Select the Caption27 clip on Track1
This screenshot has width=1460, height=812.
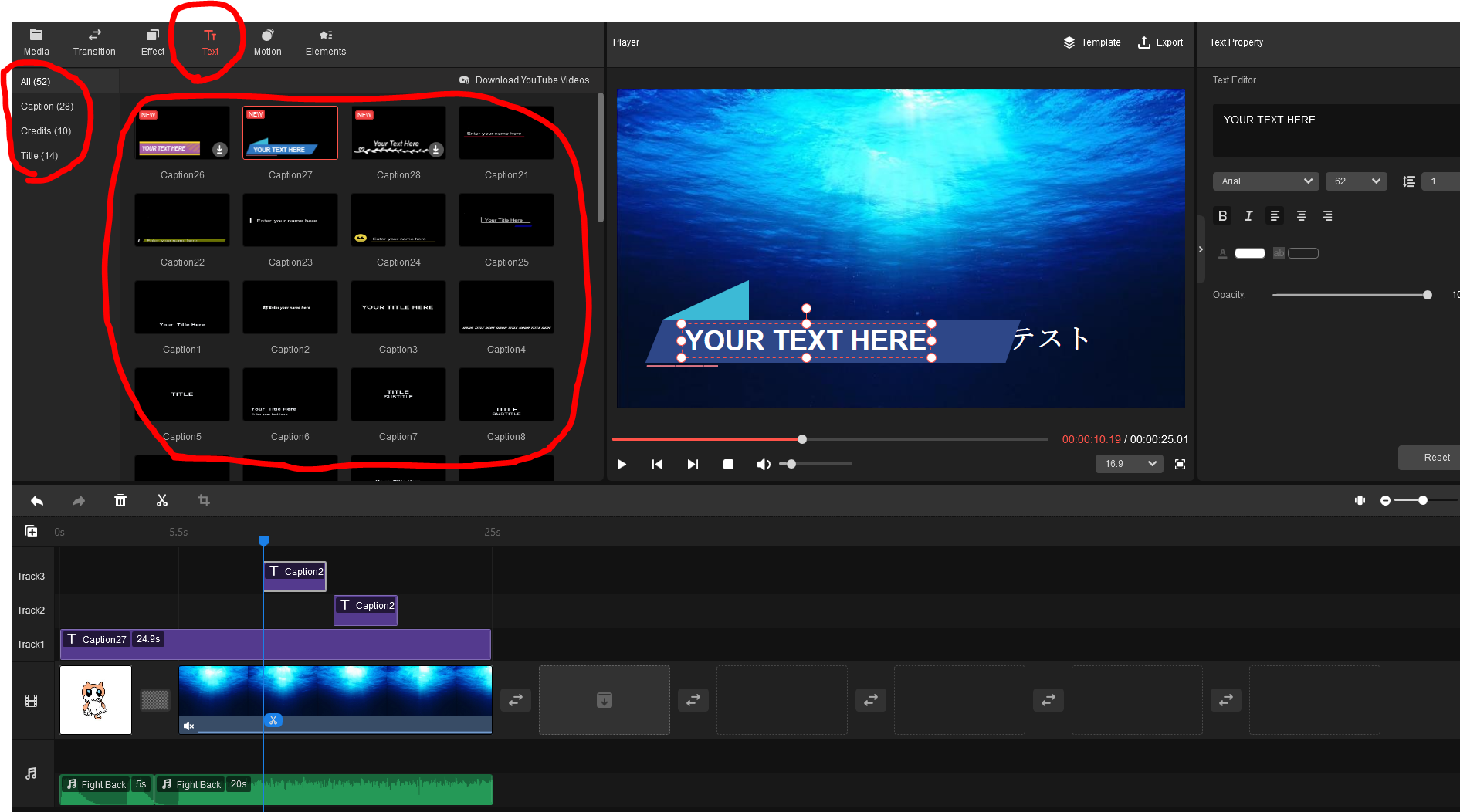pyautogui.click(x=276, y=645)
